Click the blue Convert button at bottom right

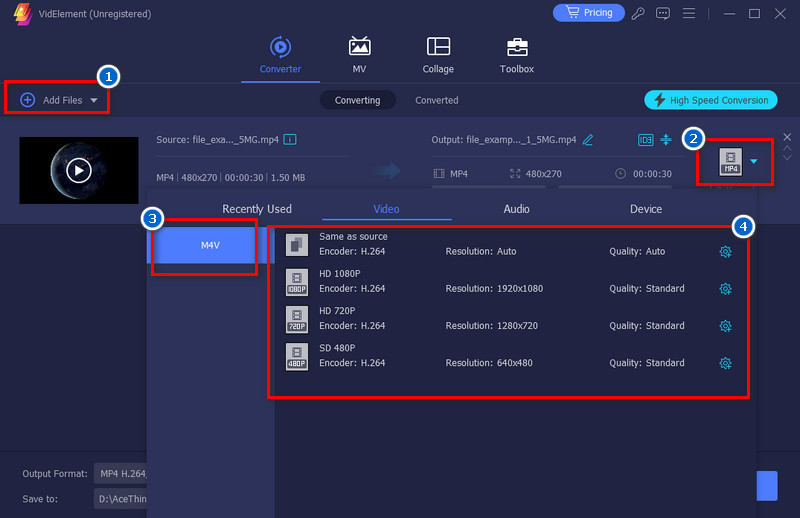(767, 486)
